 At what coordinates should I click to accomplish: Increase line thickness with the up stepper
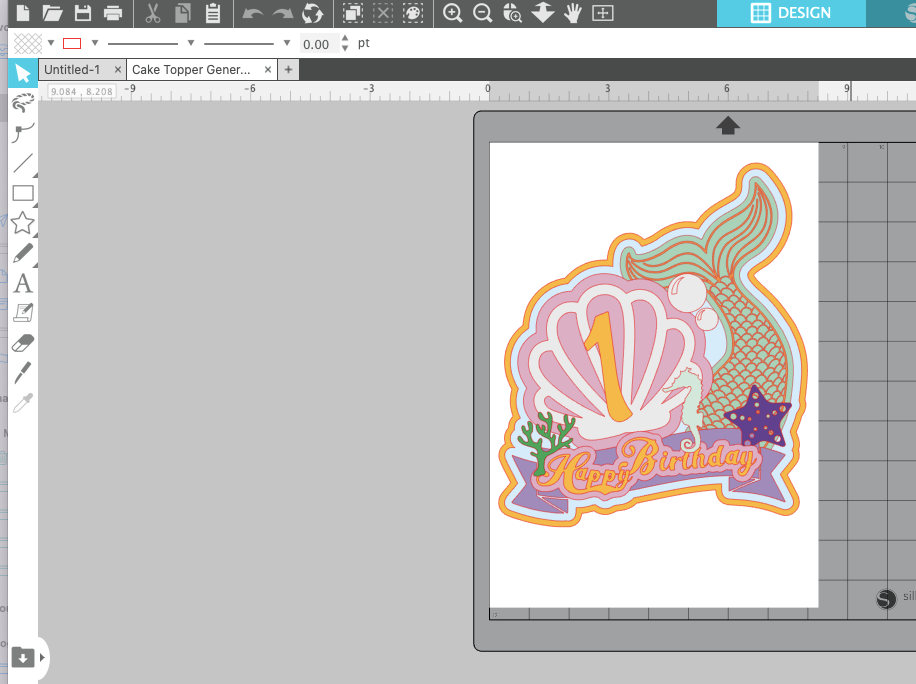coord(345,39)
